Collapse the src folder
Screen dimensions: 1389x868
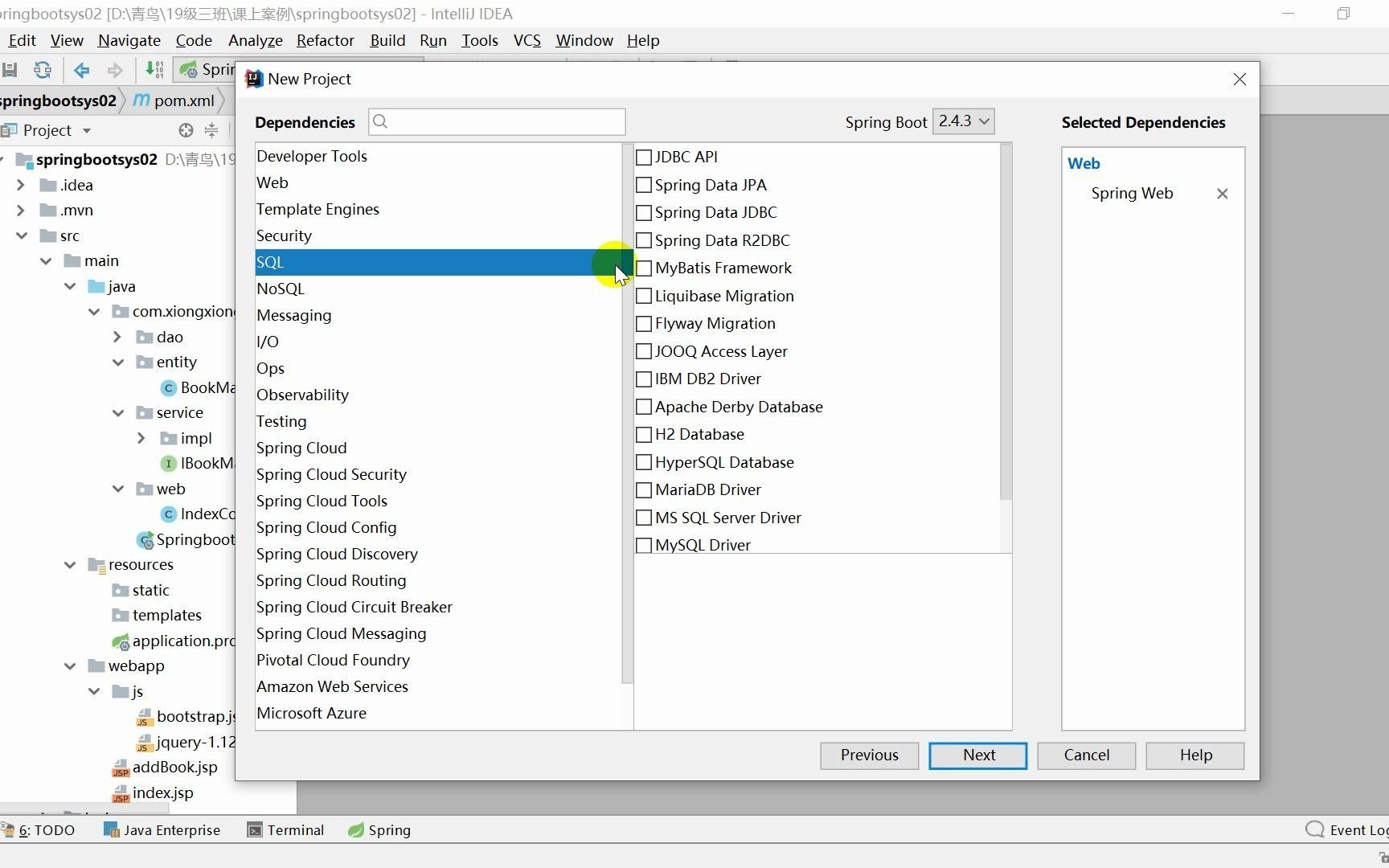point(21,235)
